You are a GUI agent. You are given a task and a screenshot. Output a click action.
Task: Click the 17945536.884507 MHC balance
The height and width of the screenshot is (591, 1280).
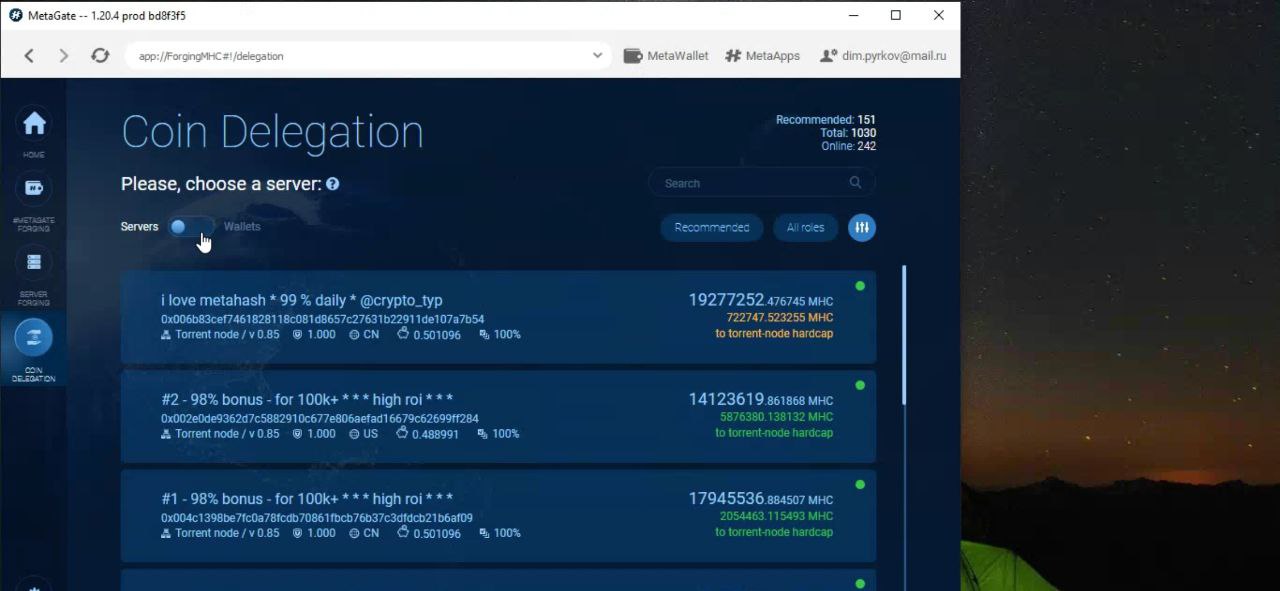[760, 498]
